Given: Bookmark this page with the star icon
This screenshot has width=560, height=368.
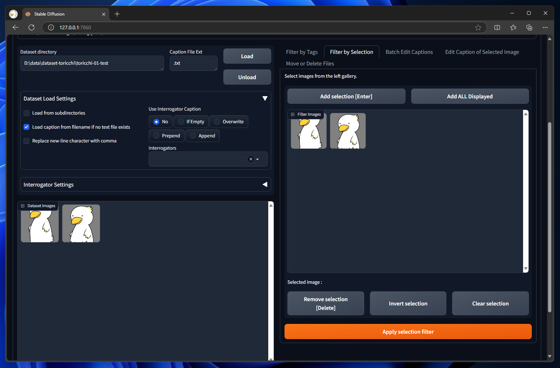Looking at the screenshot, I should point(478,28).
